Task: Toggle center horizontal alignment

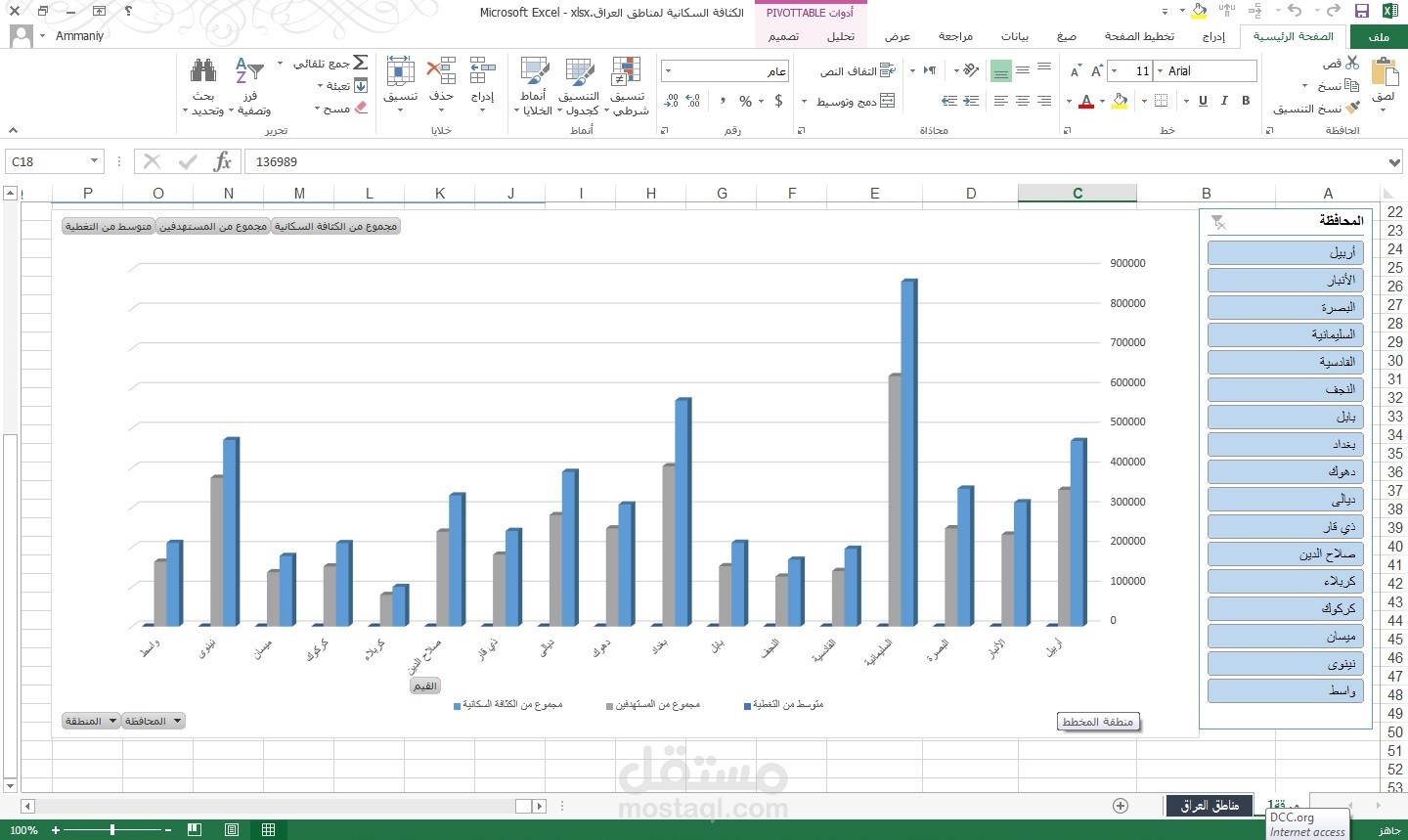Action: pos(1022,101)
